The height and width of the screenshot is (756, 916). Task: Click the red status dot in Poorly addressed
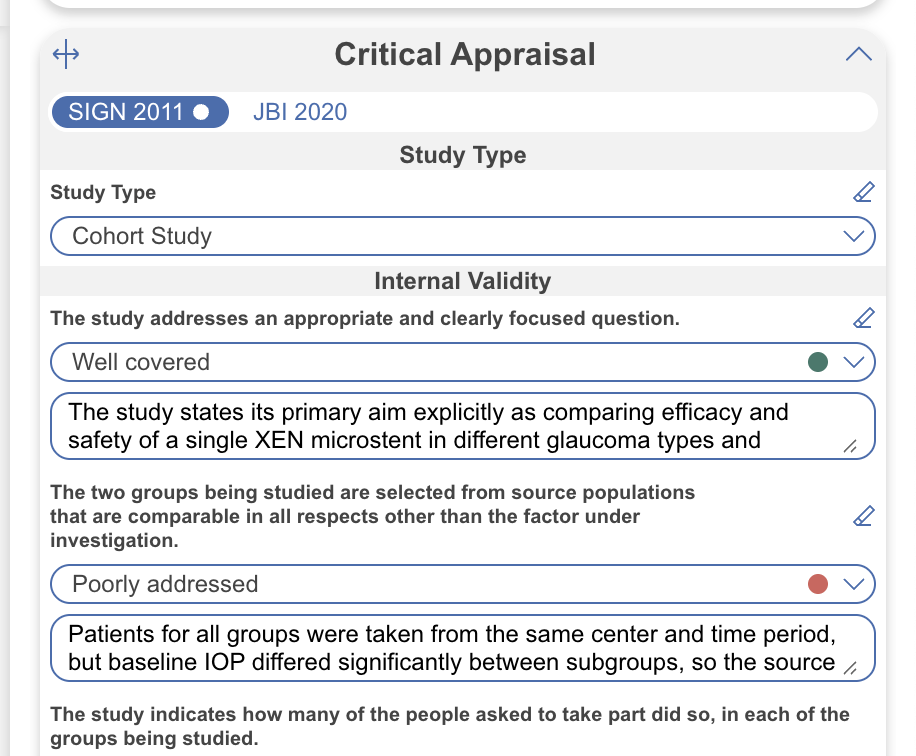[817, 584]
